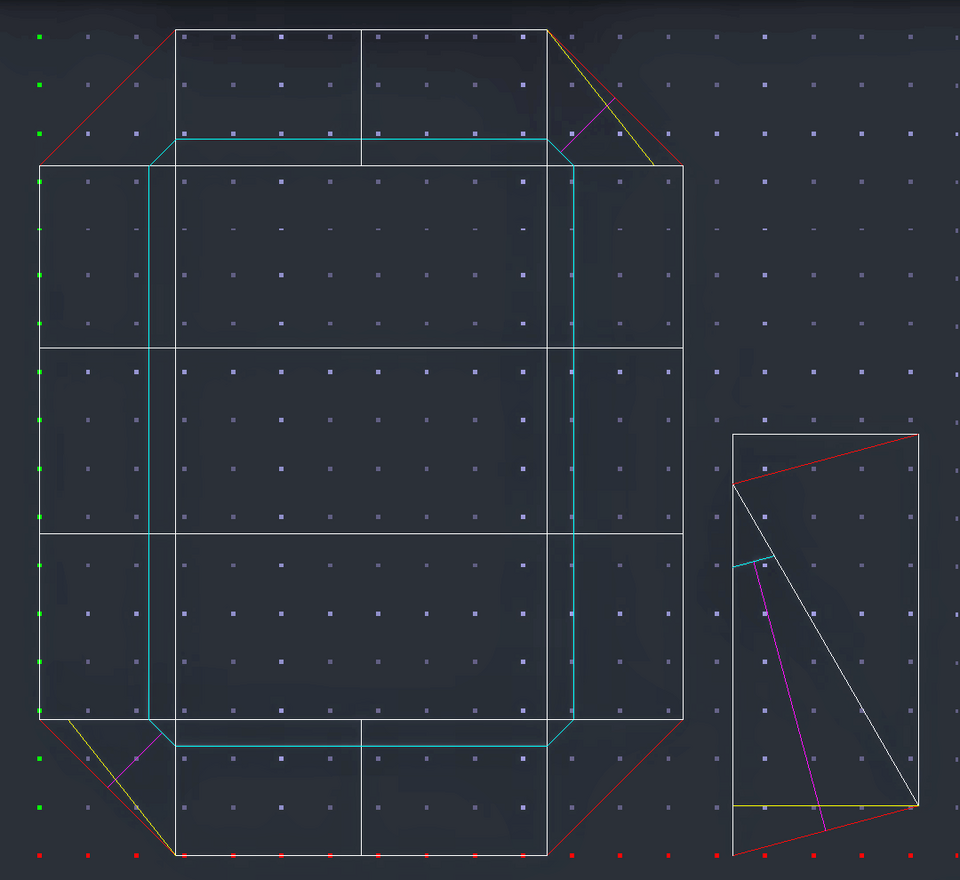Screen dimensions: 960x880
Task: Select the cyan right vertical line of the inset outline
Action: [x=574, y=442]
